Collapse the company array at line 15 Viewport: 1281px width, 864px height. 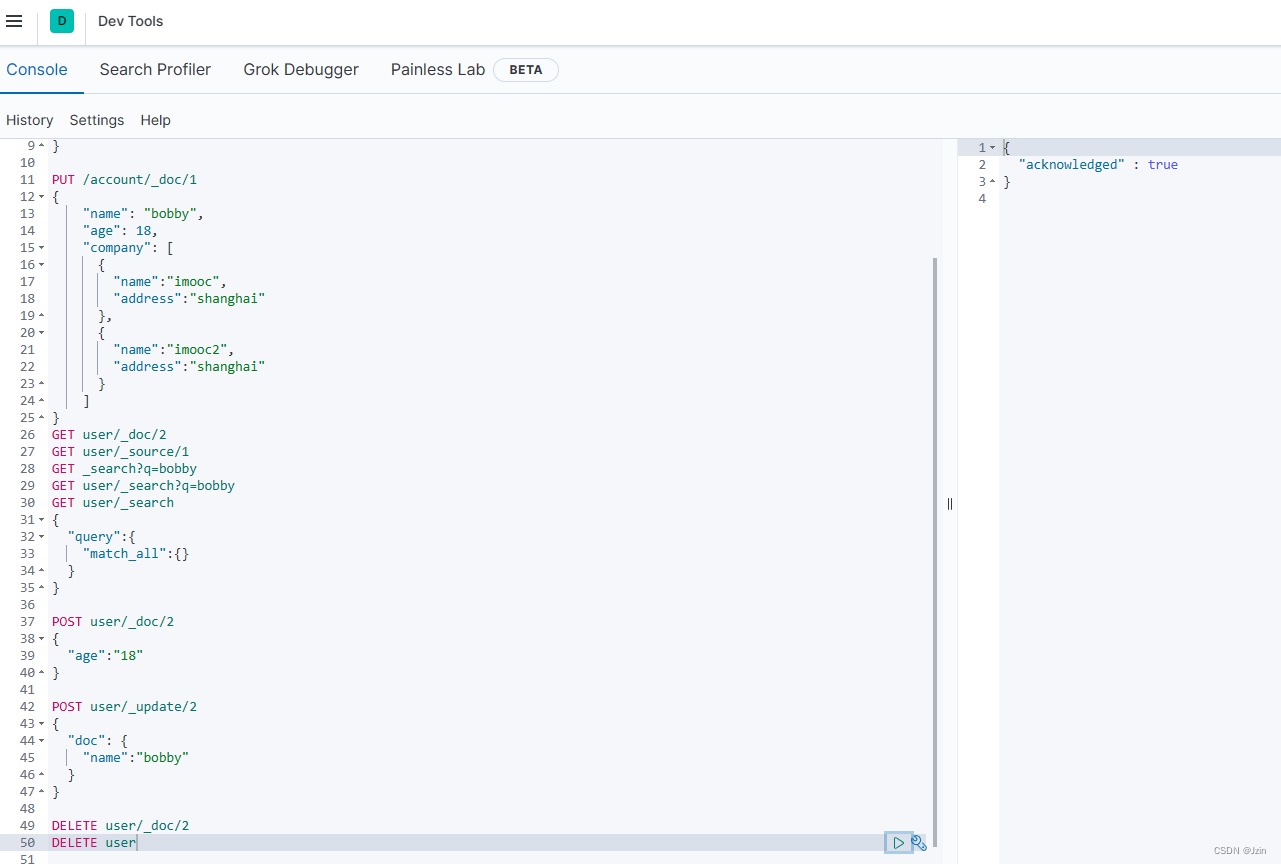41,248
